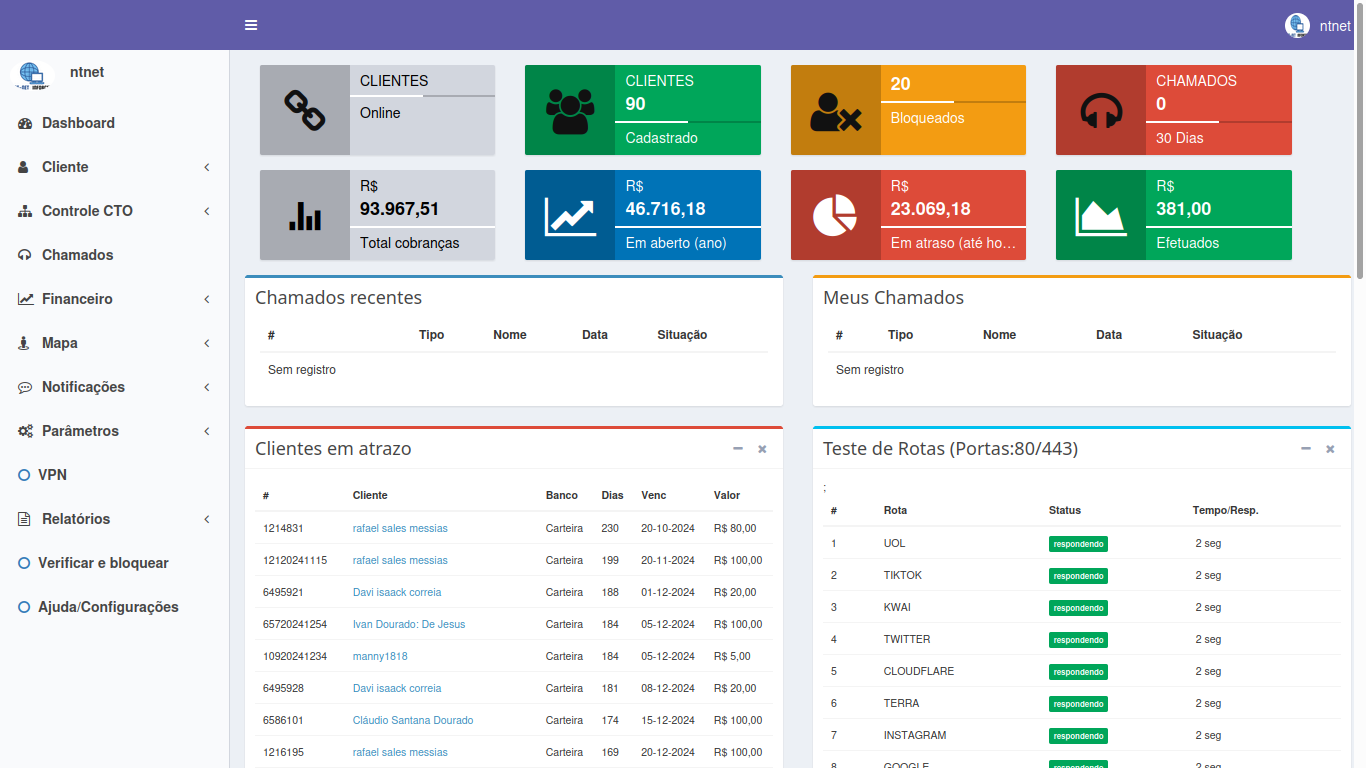Screen dimensions: 1366x768
Task: Expand the Financeiro submenu chevron
Action: (207, 299)
